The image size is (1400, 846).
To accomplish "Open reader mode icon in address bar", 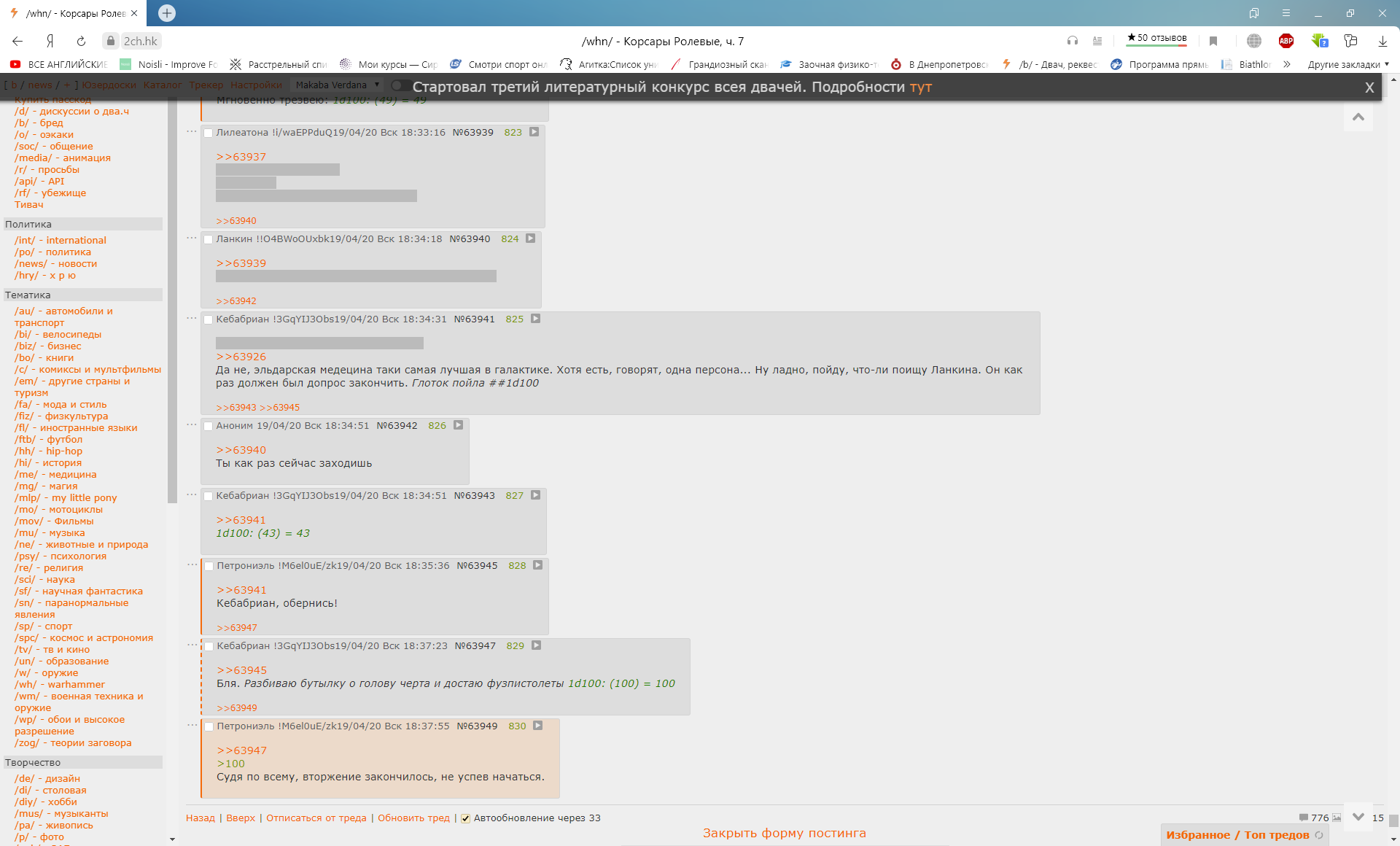I will (x=1097, y=41).
